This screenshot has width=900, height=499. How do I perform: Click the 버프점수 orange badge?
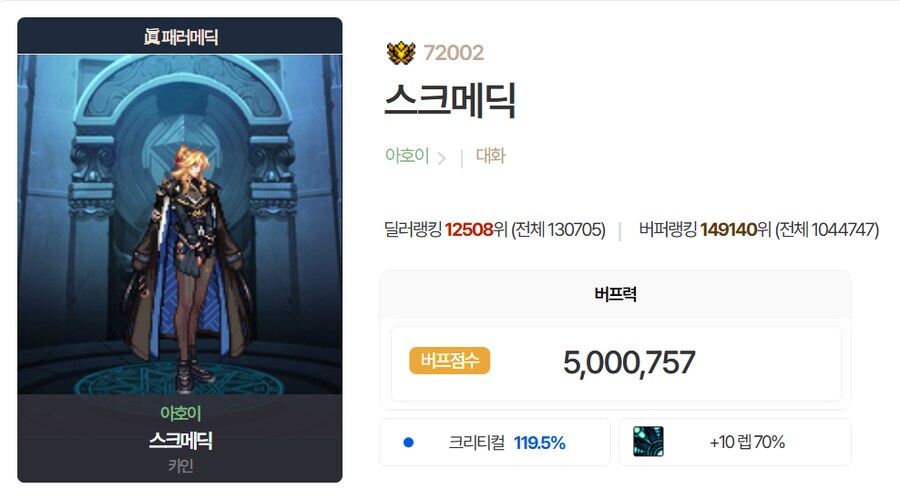[449, 361]
